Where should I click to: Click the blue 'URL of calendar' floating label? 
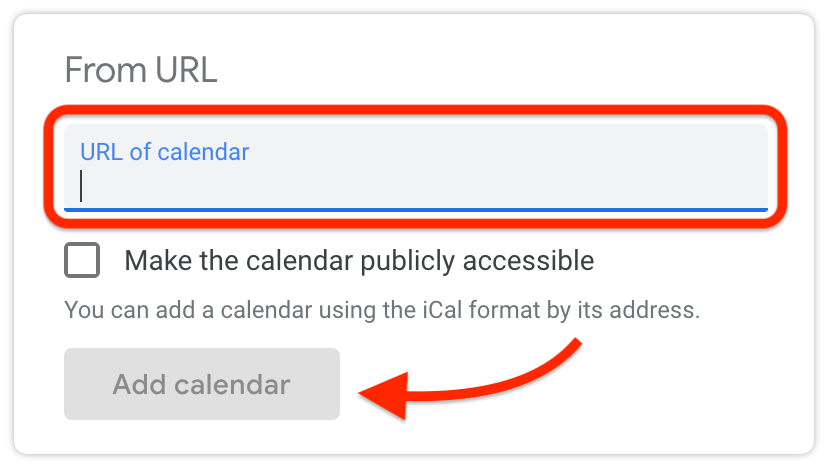click(164, 152)
